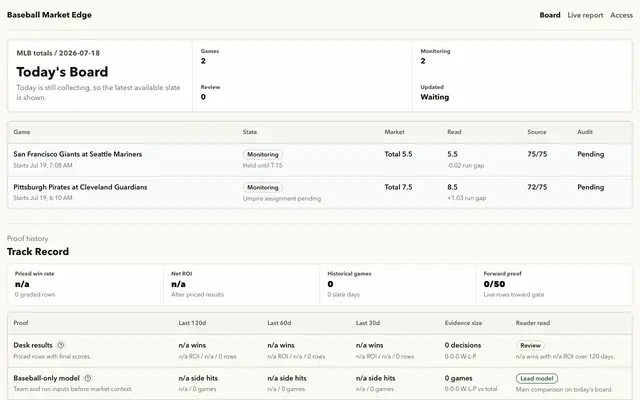
Task: Click Pending audit for Pirates at Guardians
Action: [590, 187]
